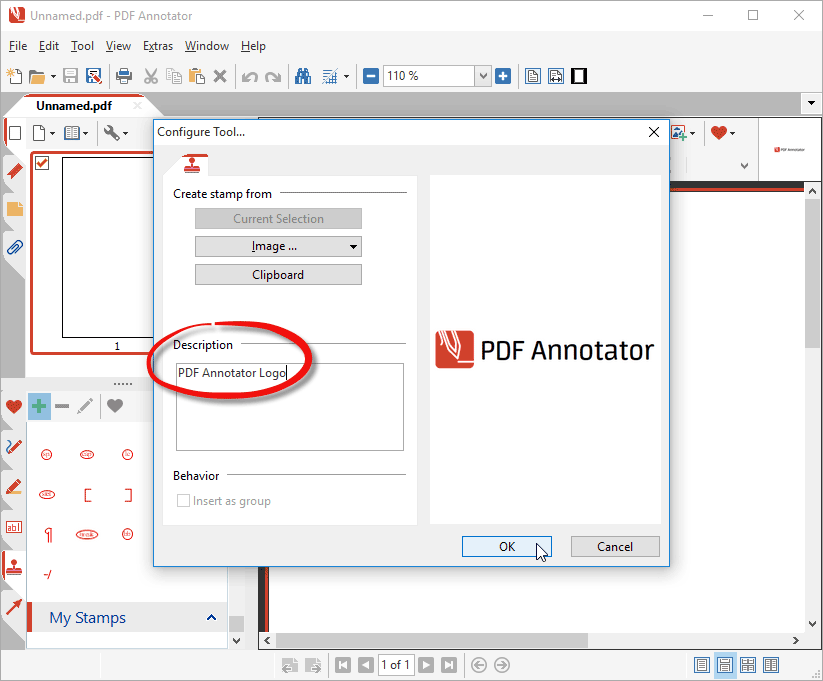This screenshot has width=823, height=681.
Task: Open the zoom percentage dropdown arrow
Action: point(483,77)
